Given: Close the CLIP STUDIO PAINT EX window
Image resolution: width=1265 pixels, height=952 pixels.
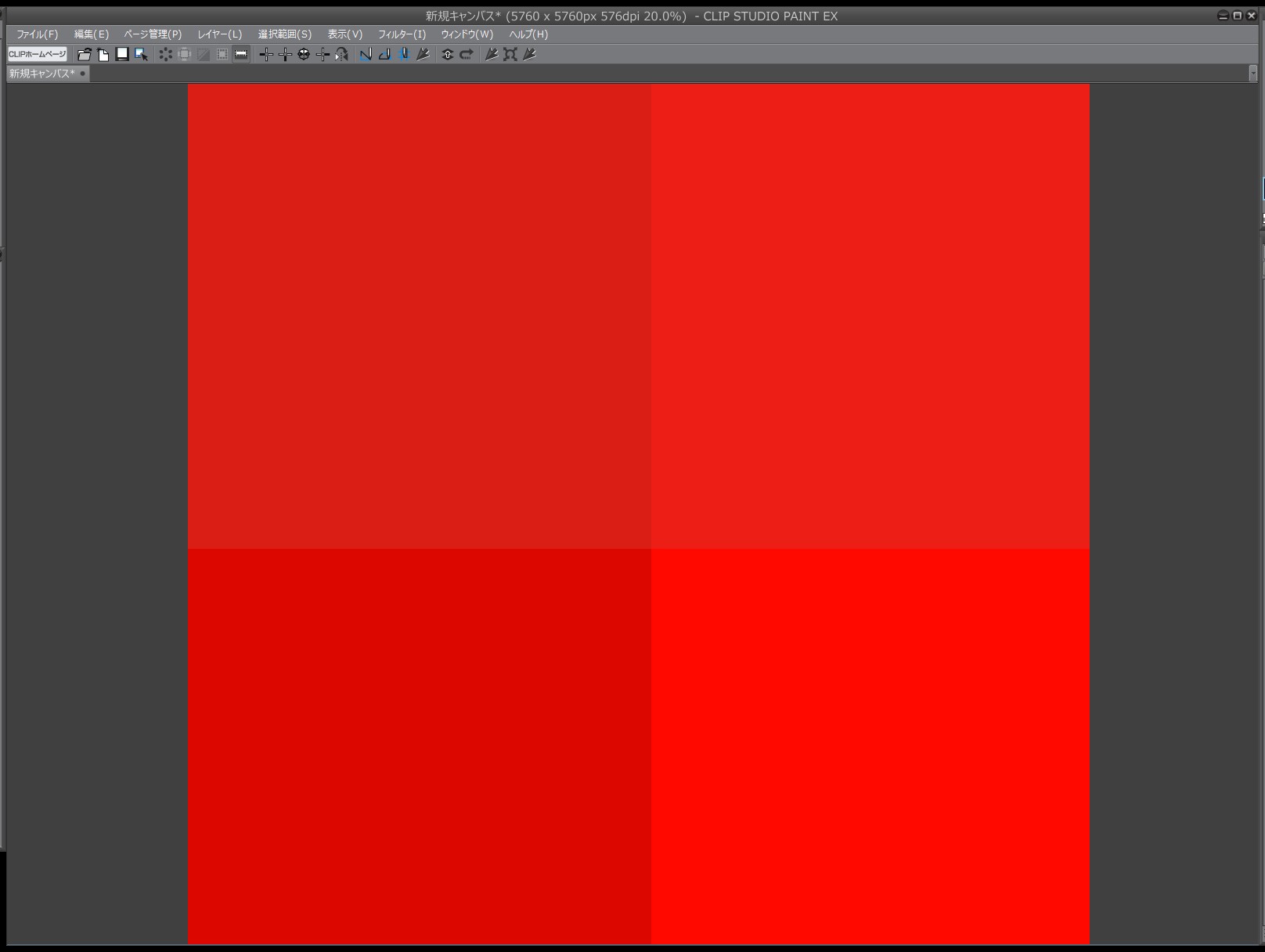Looking at the screenshot, I should click(1252, 16).
